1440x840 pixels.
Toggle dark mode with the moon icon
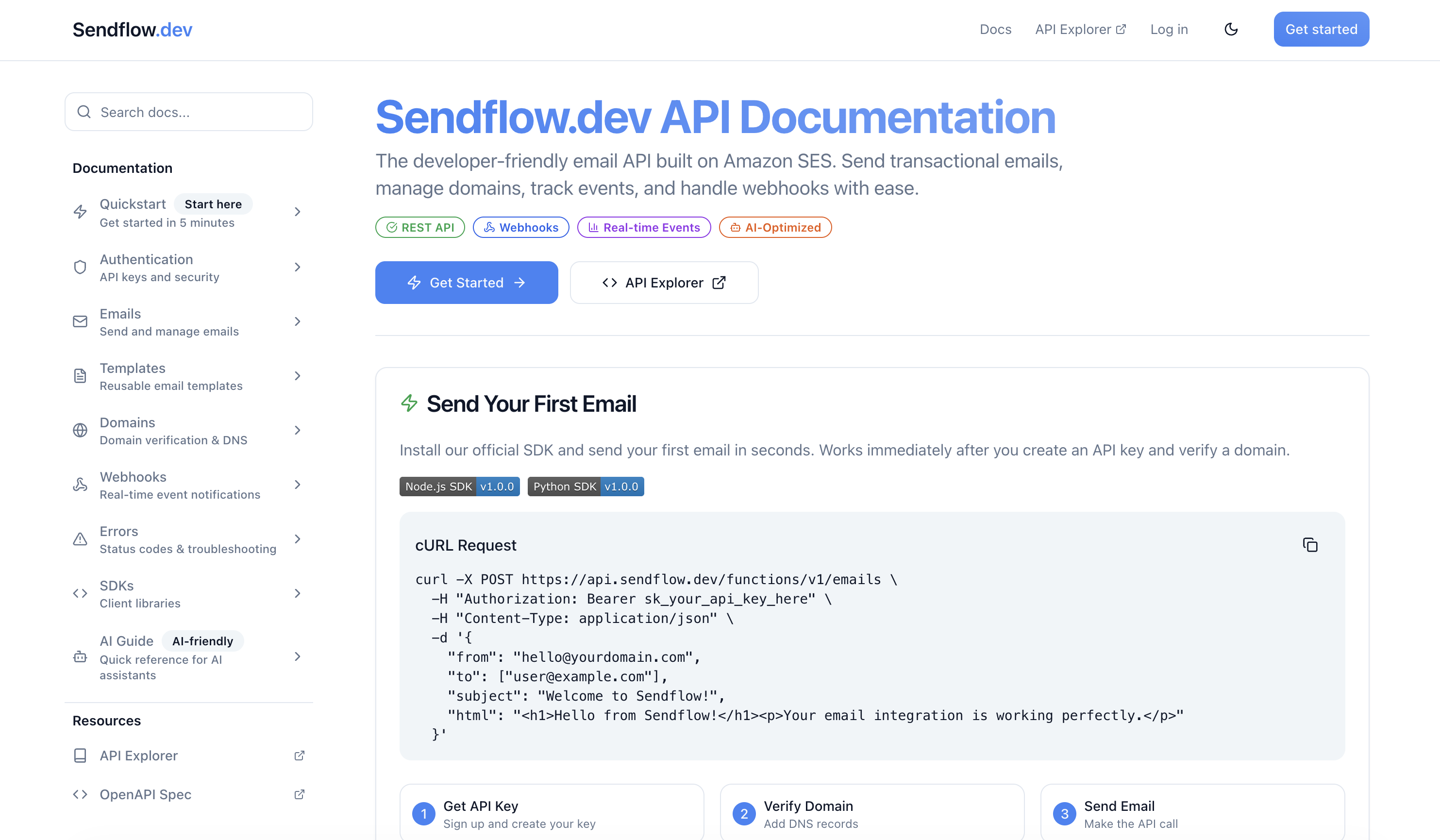pyautogui.click(x=1231, y=29)
